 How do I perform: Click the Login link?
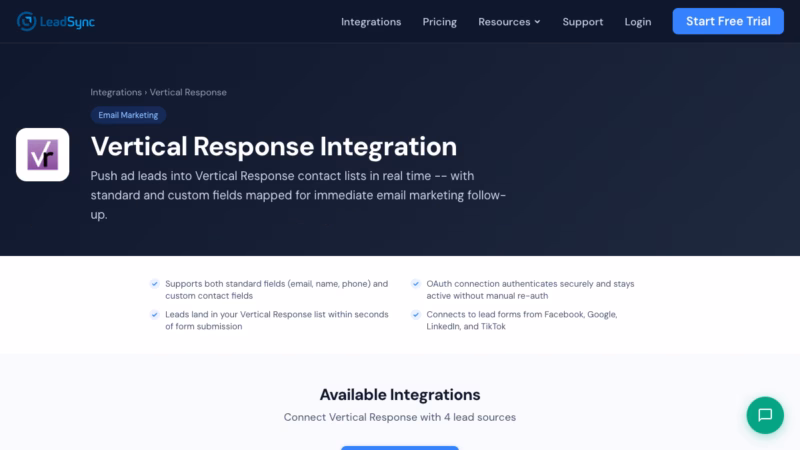(638, 22)
